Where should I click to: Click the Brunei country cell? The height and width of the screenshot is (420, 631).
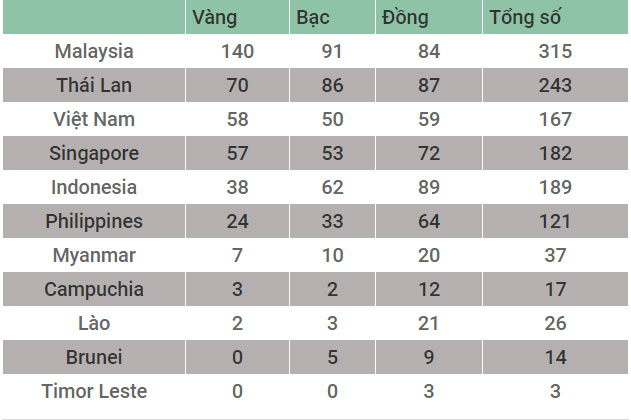[94, 357]
